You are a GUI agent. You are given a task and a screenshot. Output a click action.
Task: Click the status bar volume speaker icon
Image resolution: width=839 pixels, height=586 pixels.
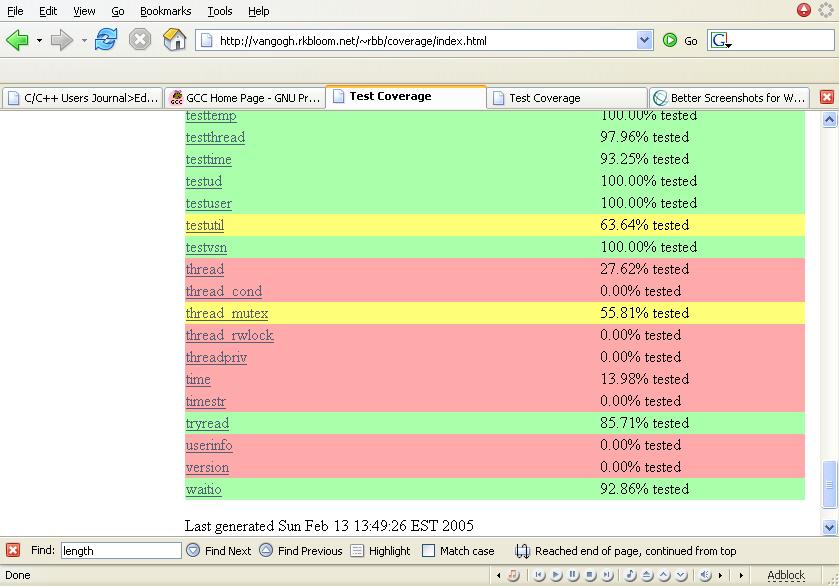tap(706, 575)
